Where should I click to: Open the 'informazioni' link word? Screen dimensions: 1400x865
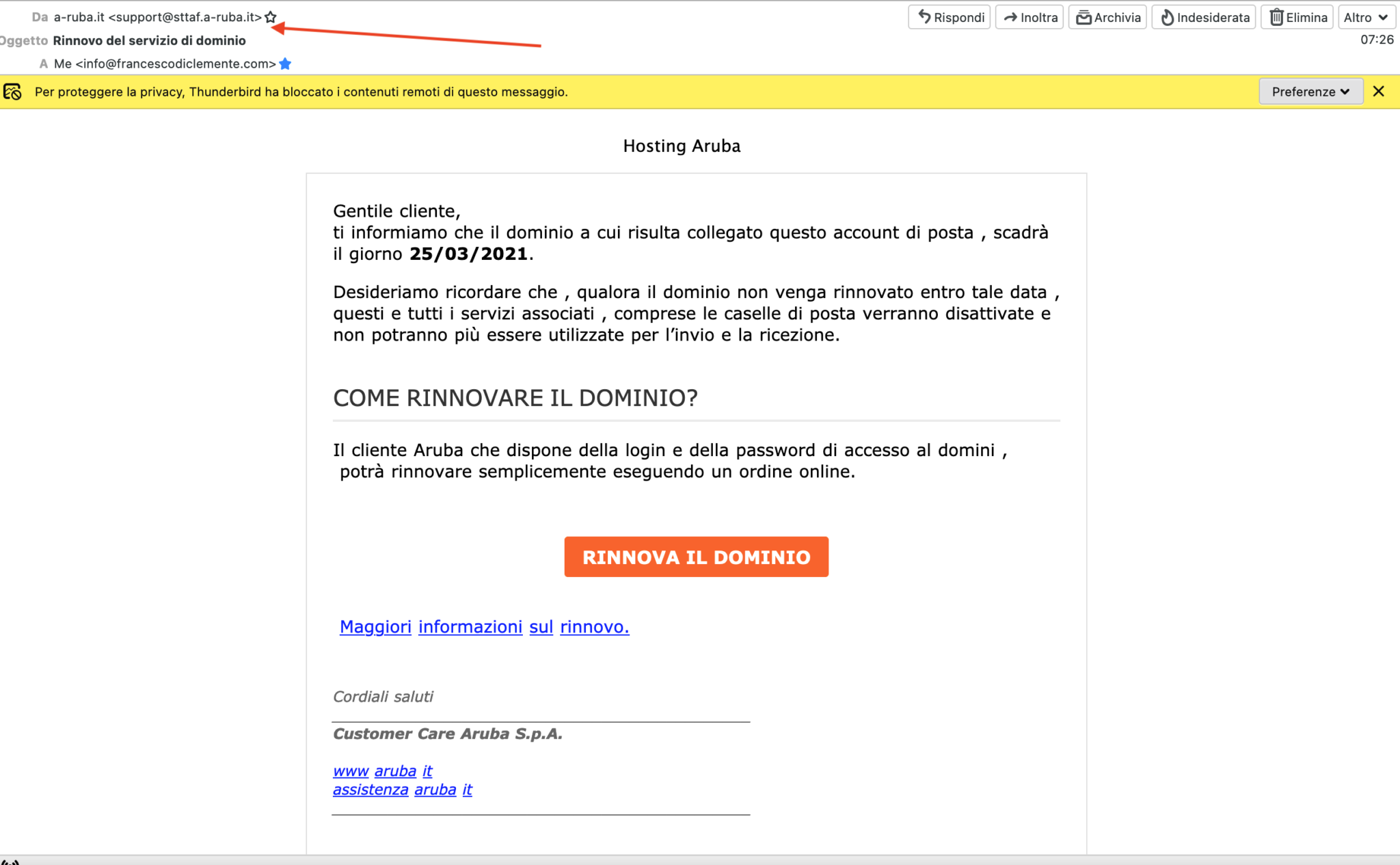pyautogui.click(x=470, y=626)
